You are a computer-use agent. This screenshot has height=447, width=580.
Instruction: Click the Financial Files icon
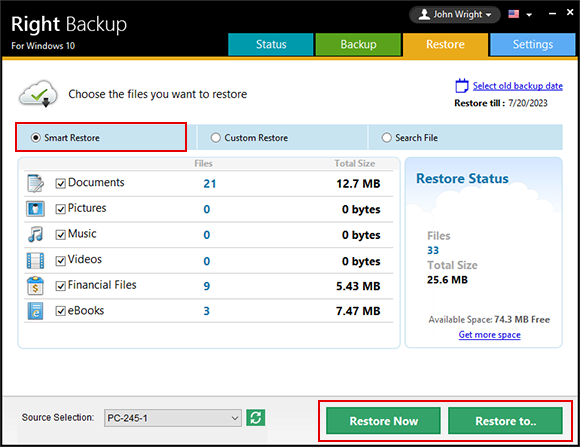click(35, 286)
